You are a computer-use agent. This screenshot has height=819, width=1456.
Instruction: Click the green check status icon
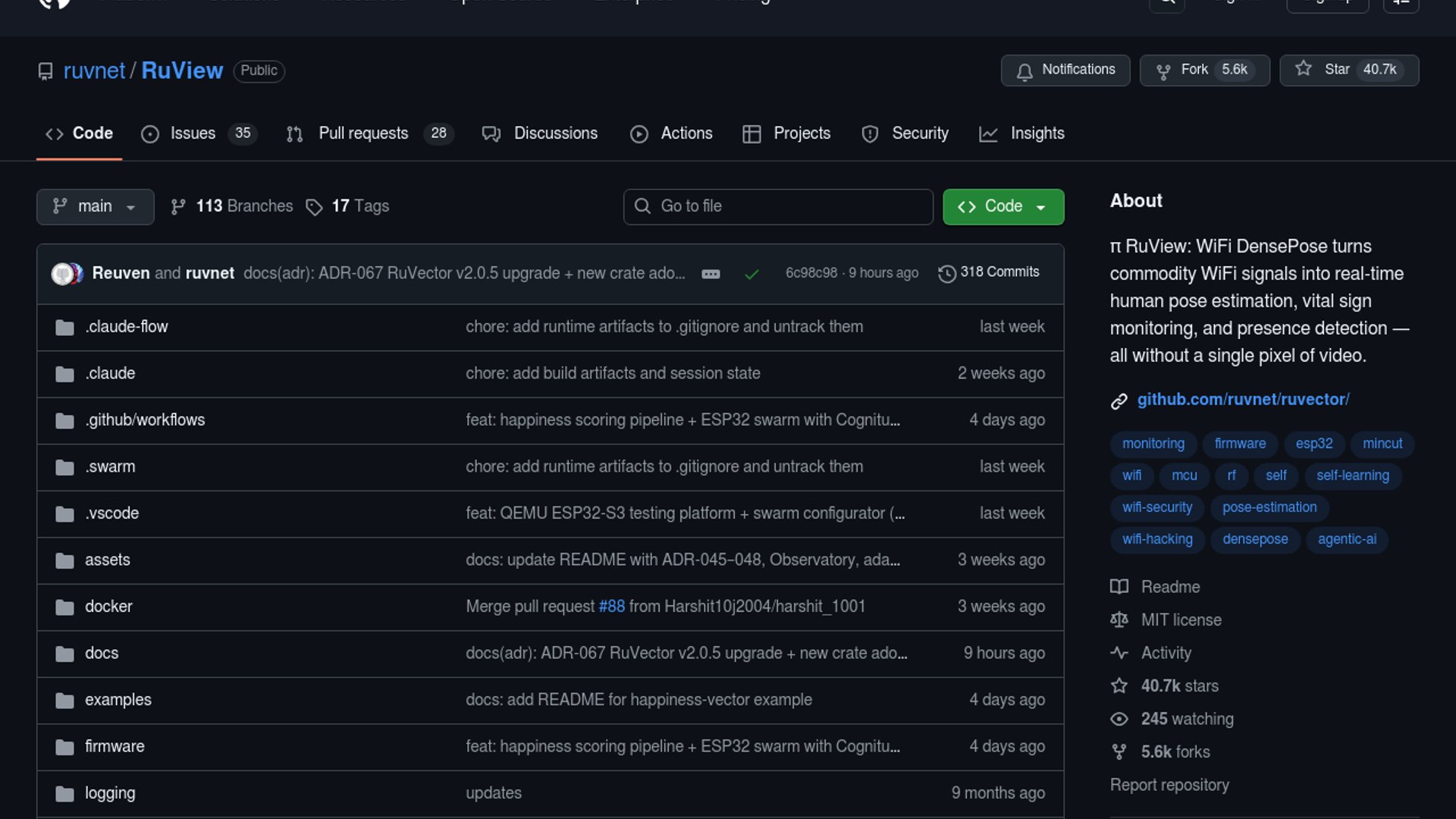(x=751, y=274)
